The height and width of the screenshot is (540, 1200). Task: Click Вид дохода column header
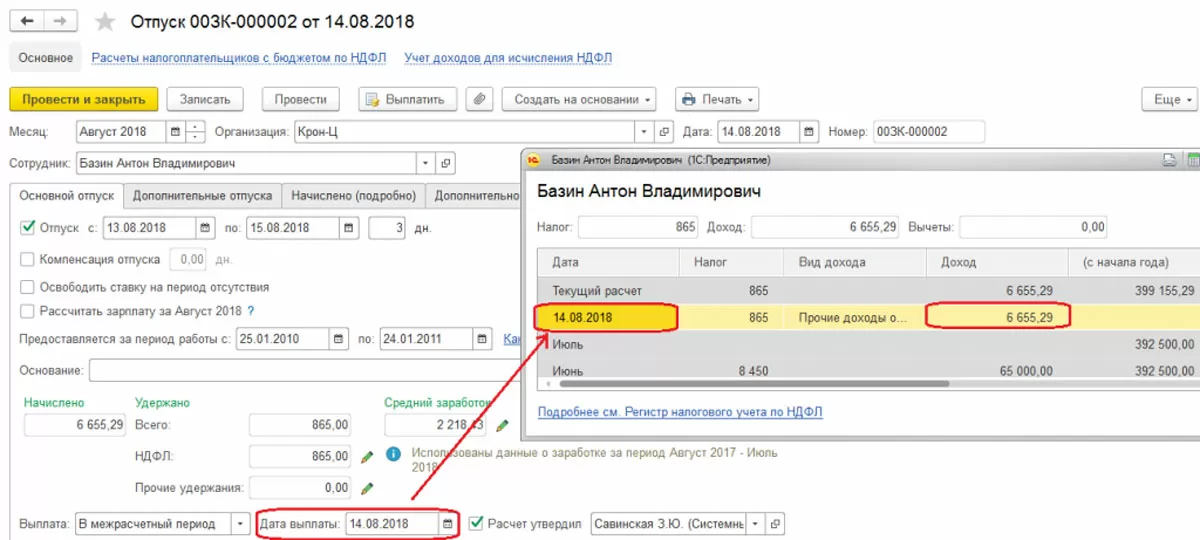[853, 263]
